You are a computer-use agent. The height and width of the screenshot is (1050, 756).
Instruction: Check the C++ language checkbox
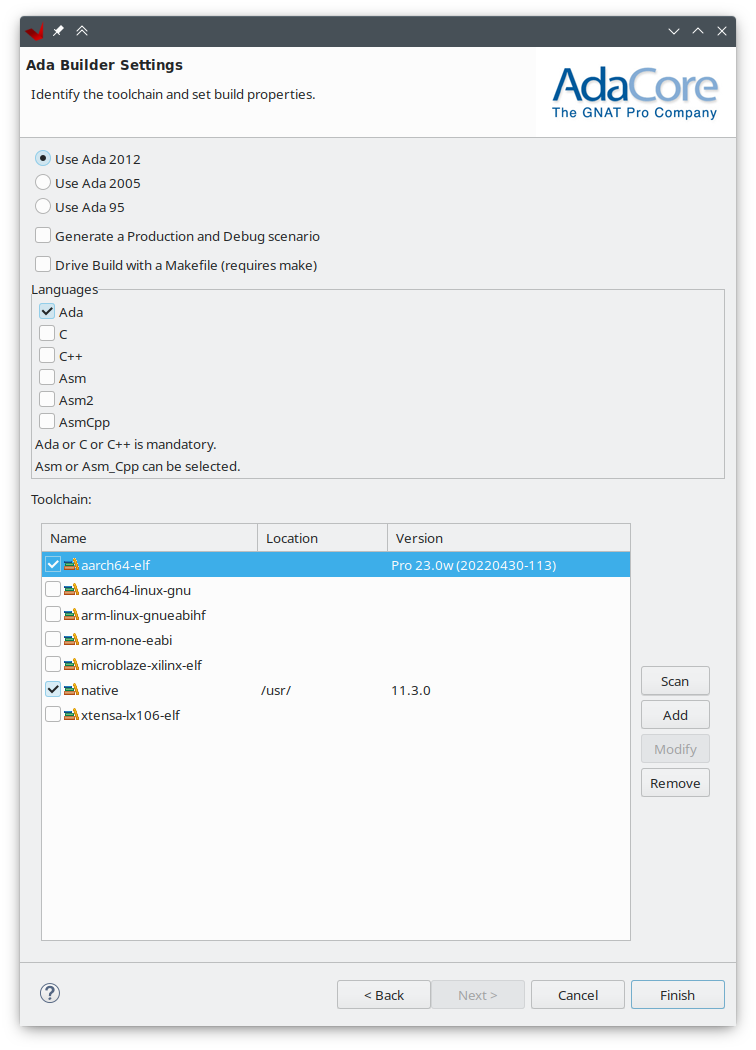coord(47,356)
